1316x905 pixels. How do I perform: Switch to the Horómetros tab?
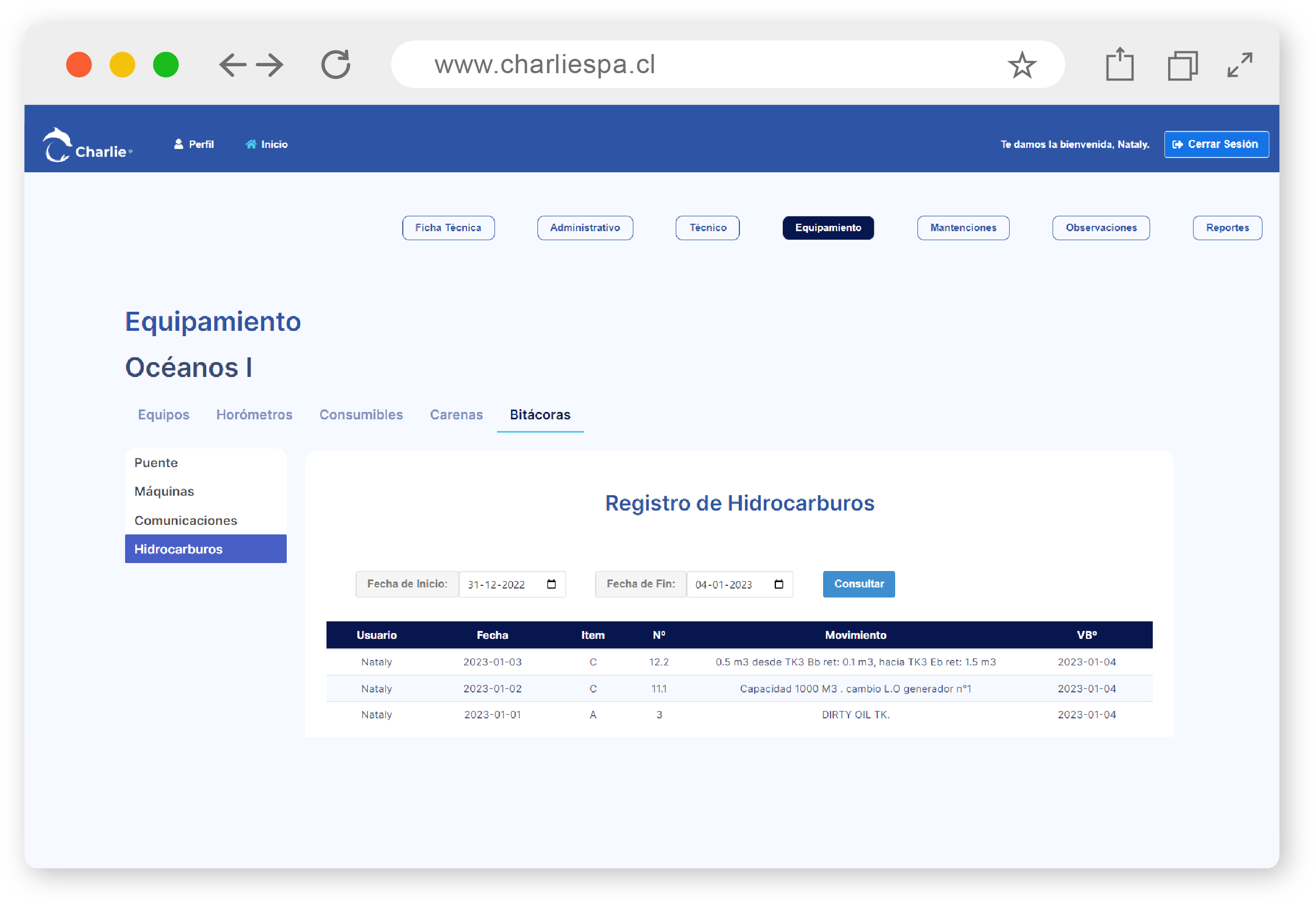[x=254, y=415]
